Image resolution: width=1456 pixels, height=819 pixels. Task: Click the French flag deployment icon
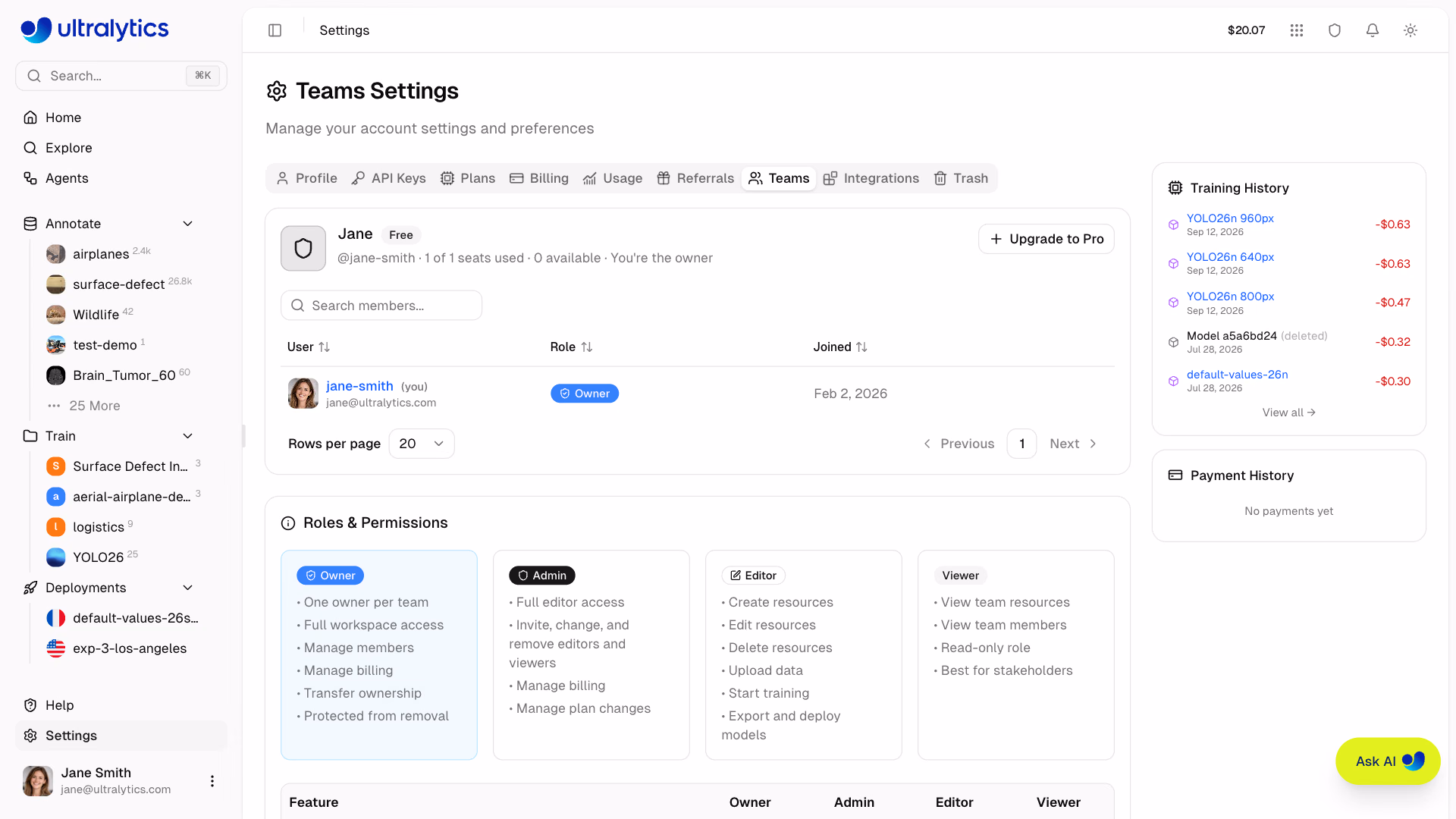56,618
